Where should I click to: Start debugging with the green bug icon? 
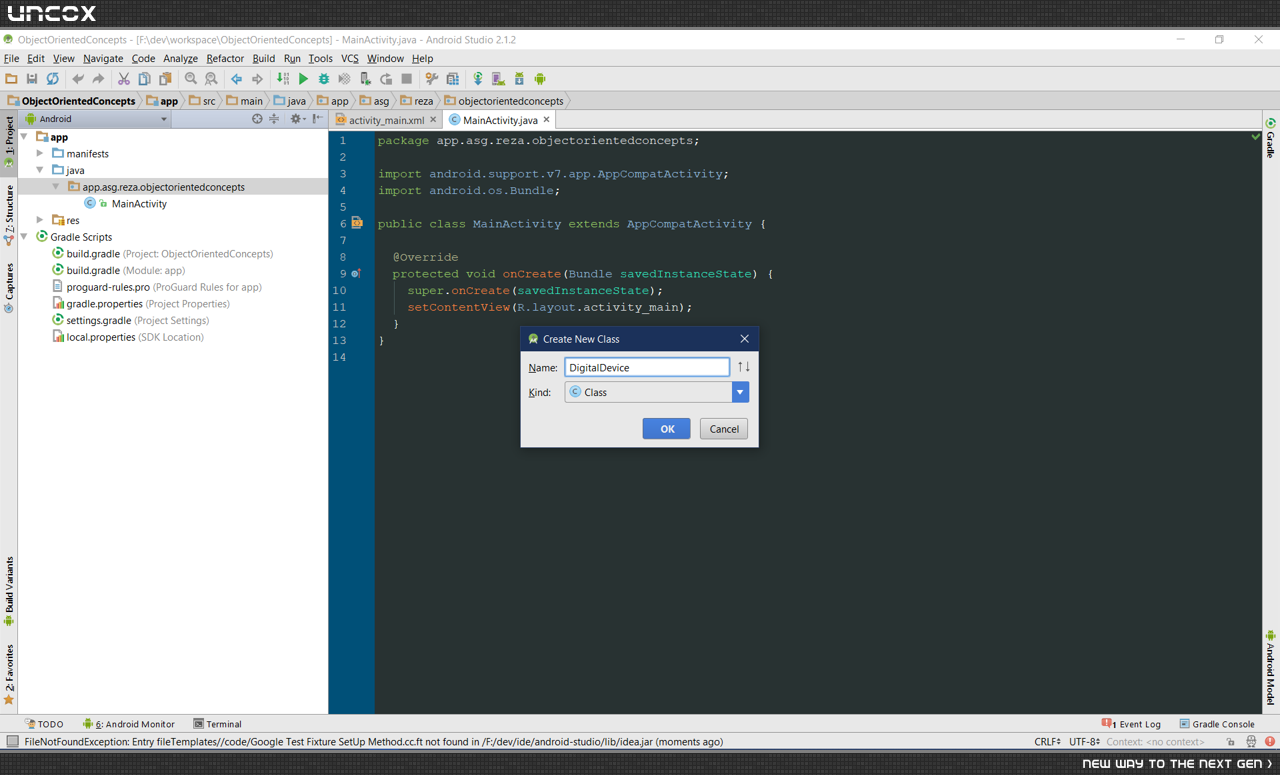pos(324,79)
